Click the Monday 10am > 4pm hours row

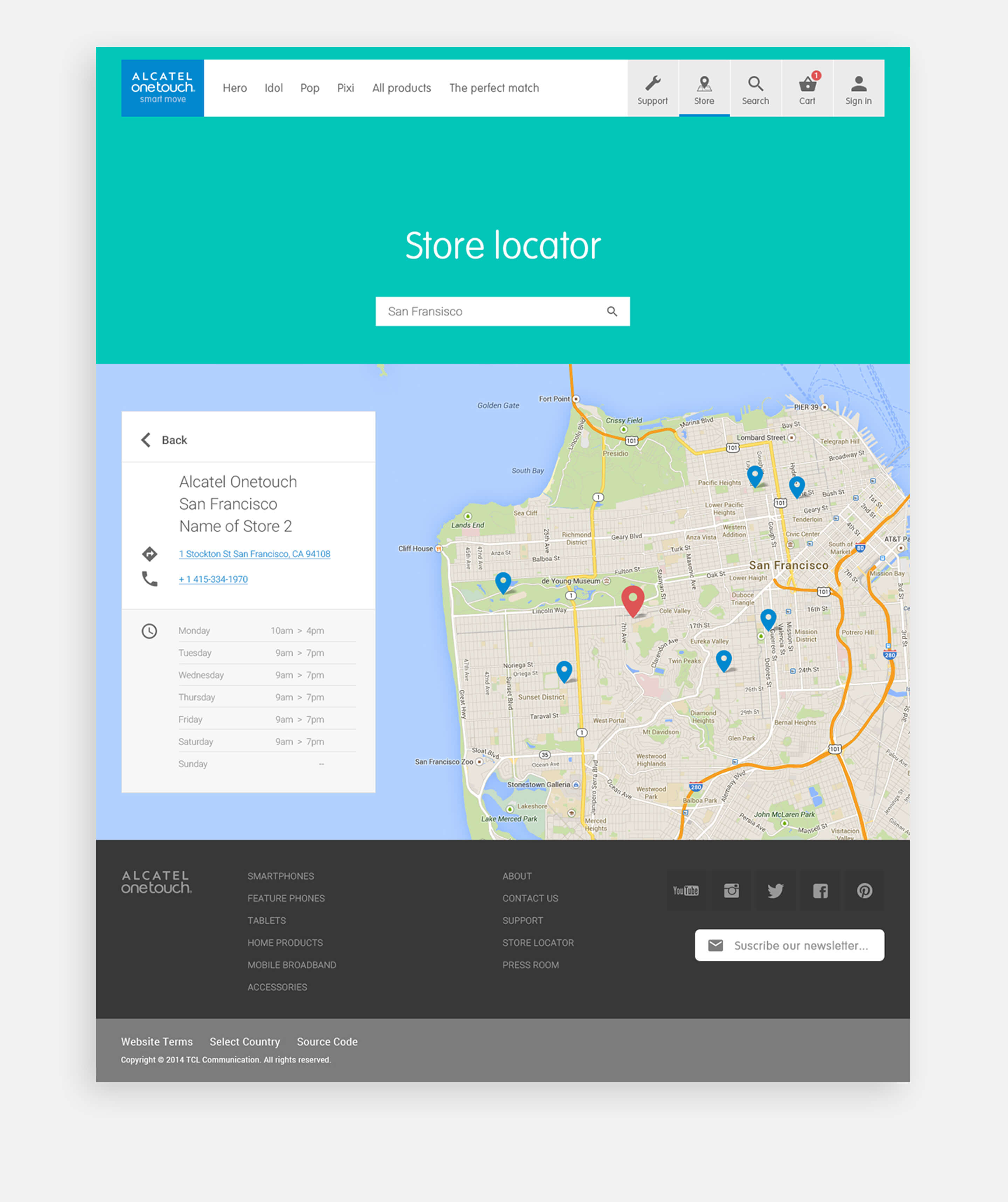pyautogui.click(x=267, y=631)
